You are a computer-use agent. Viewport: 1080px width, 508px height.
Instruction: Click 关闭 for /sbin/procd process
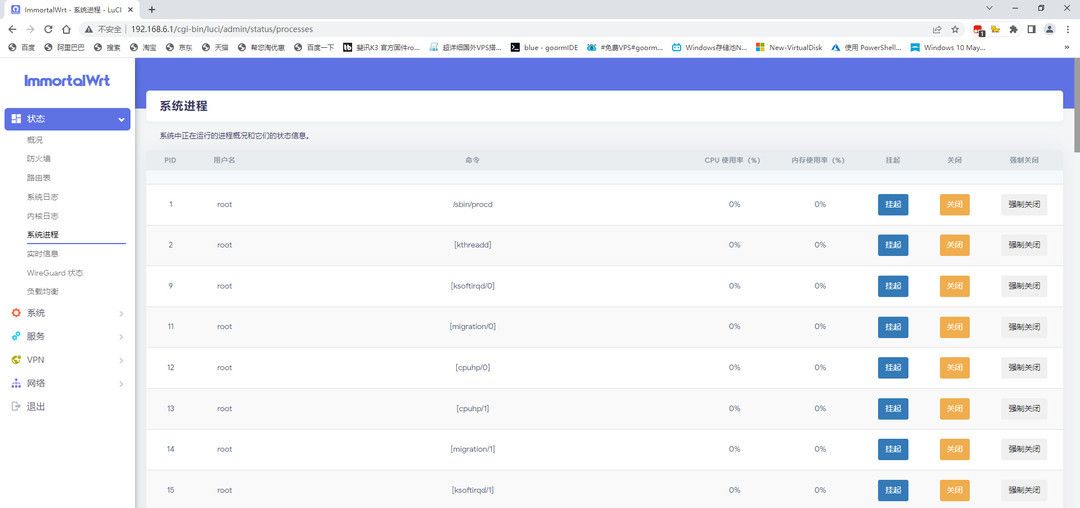pyautogui.click(x=955, y=204)
